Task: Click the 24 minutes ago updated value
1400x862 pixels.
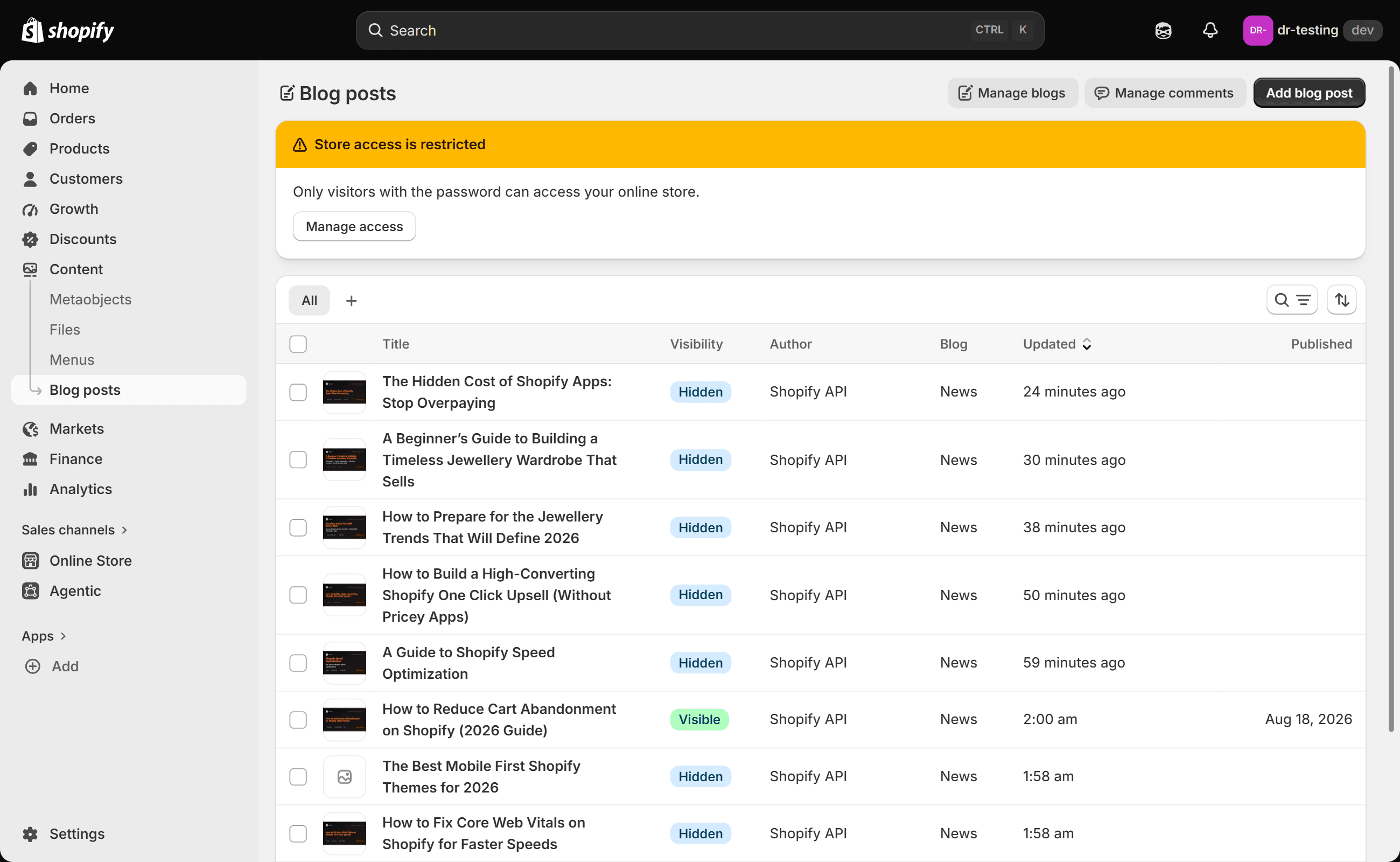Action: [1074, 392]
